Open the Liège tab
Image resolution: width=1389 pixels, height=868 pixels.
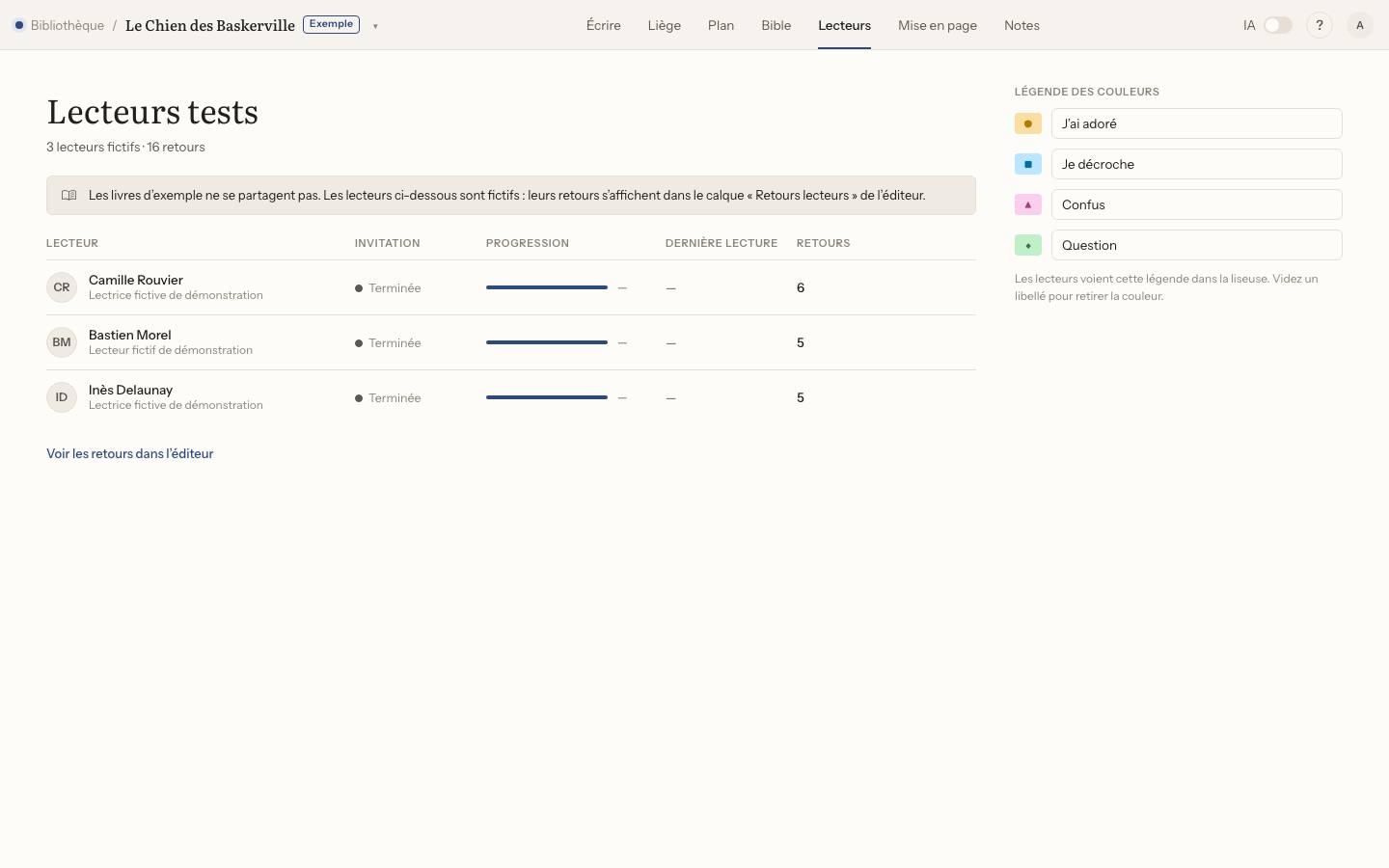click(665, 25)
